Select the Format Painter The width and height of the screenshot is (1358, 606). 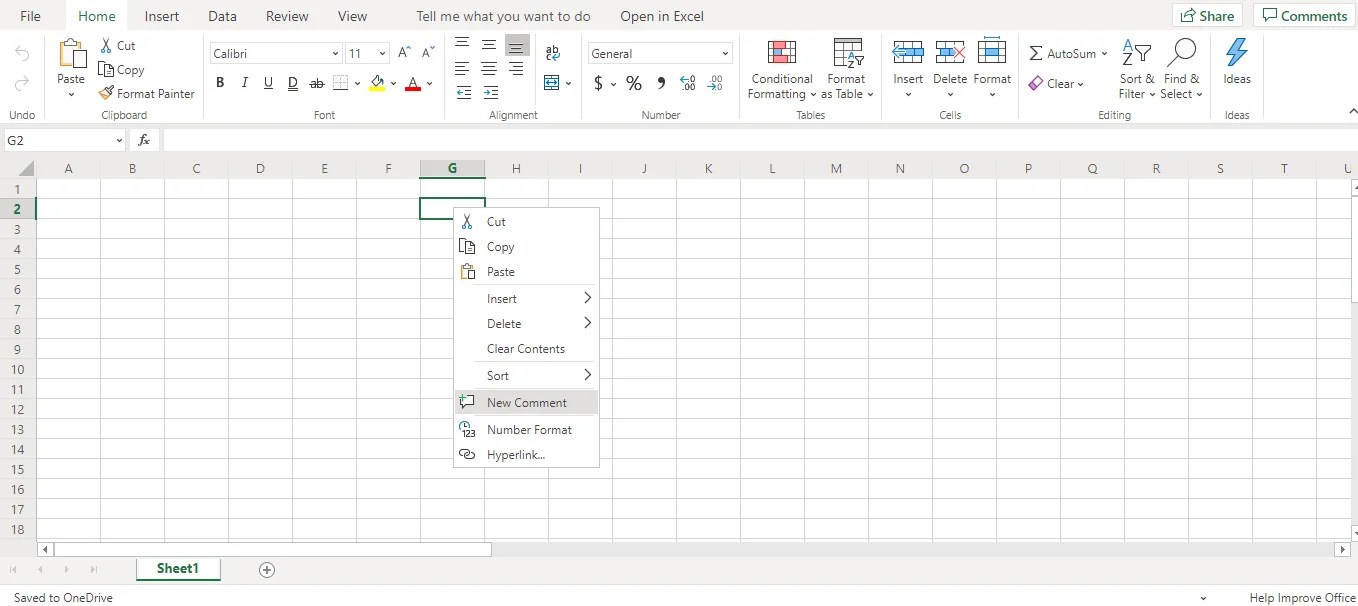coord(146,93)
